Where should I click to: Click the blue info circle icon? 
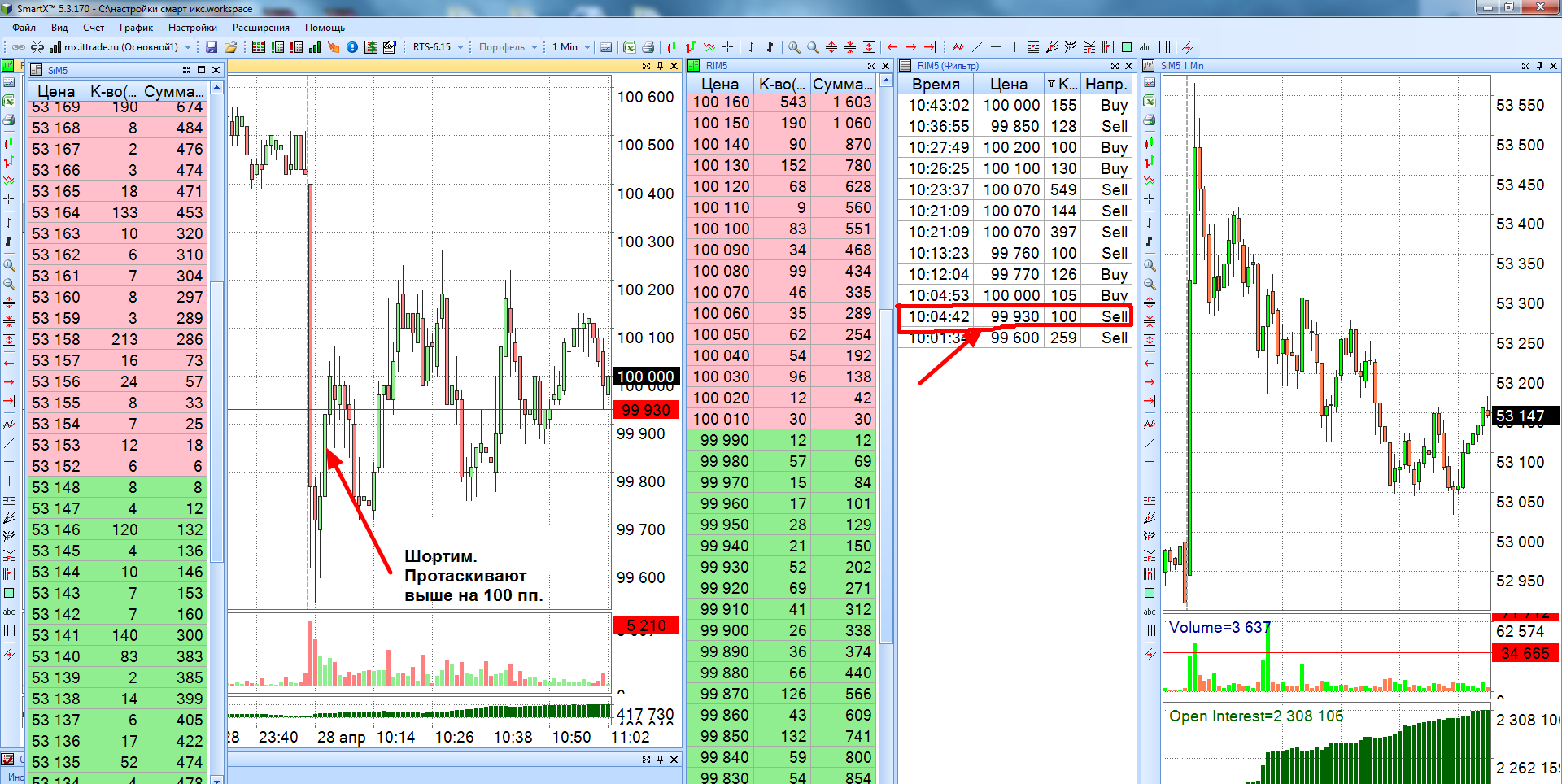click(x=352, y=47)
